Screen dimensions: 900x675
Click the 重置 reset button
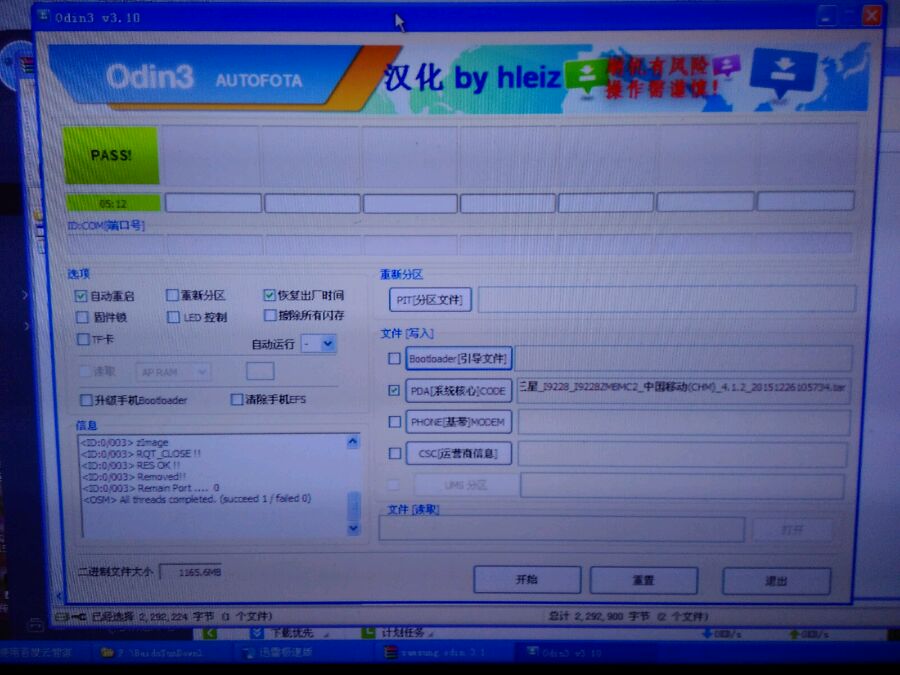coord(643,580)
